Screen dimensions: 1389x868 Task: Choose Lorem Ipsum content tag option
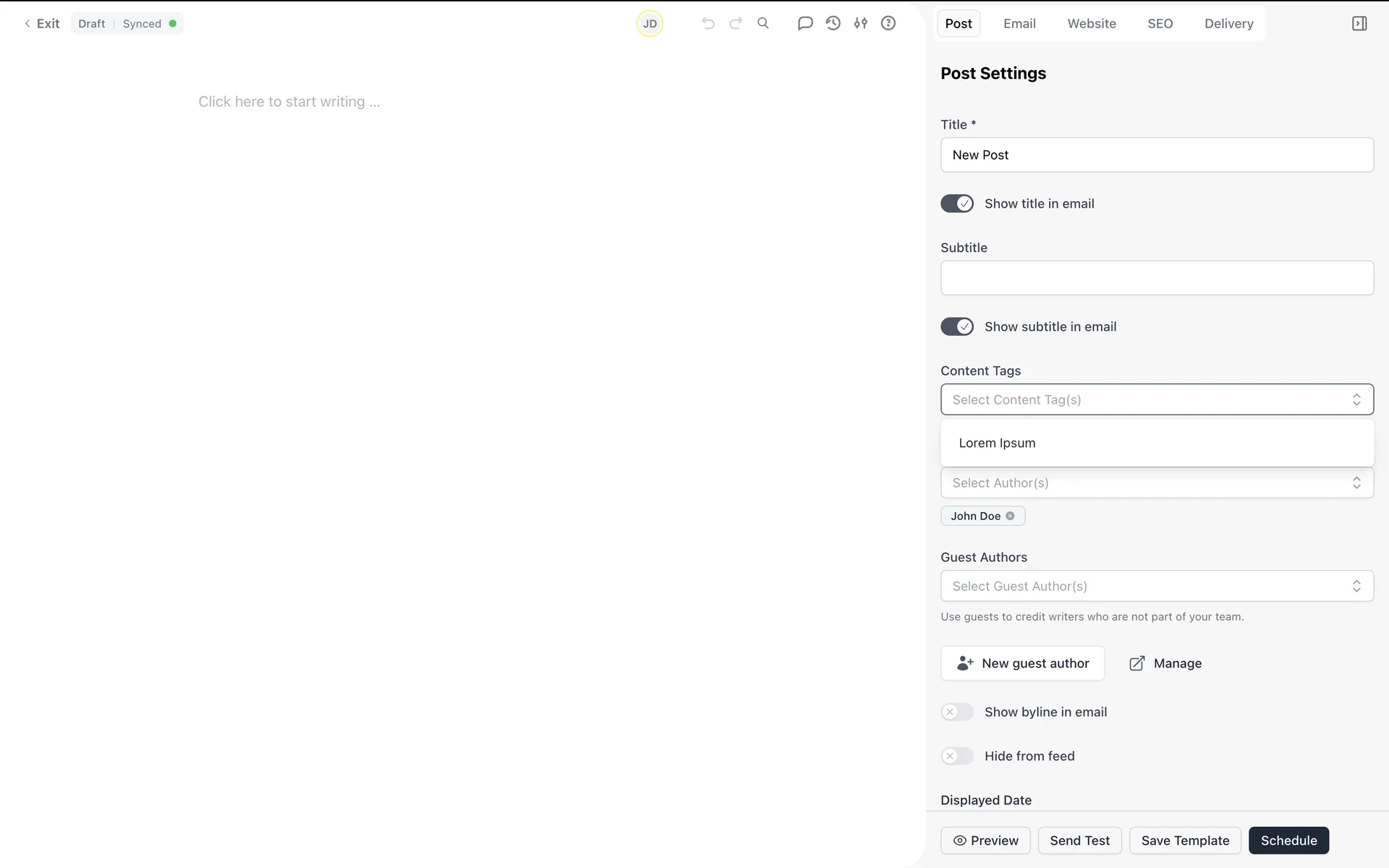point(997,443)
